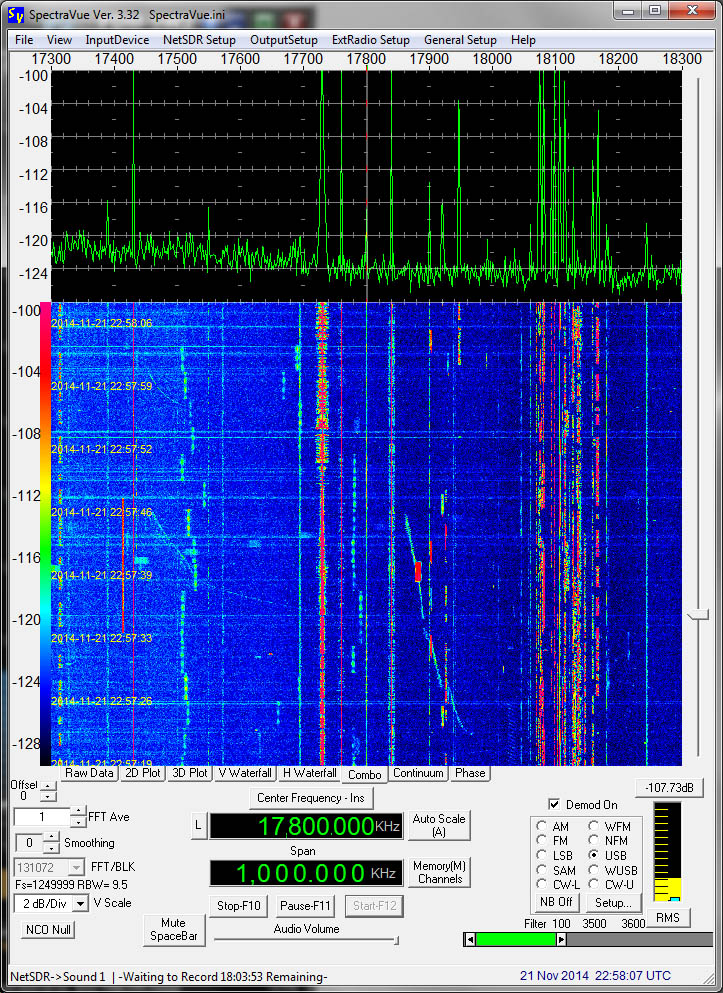Open General Setup menu

pos(460,40)
